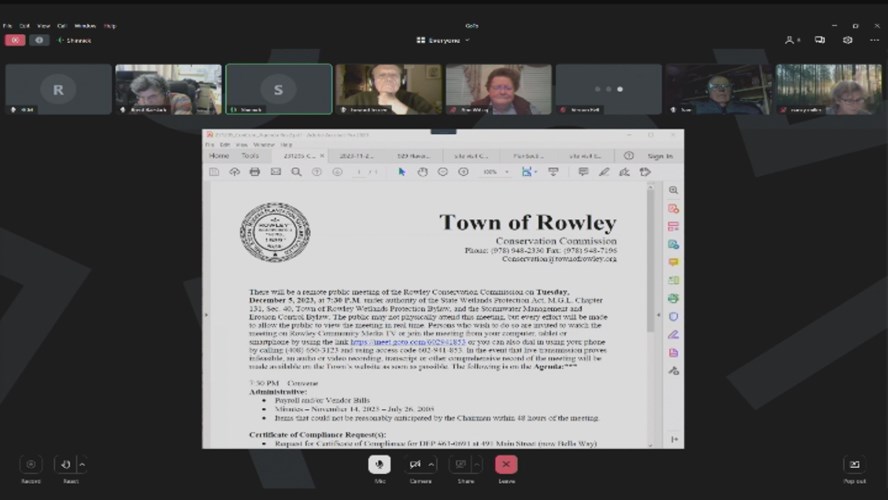Open the more options ellipsis icon
Screen dimensions: 888x500
click(874, 40)
